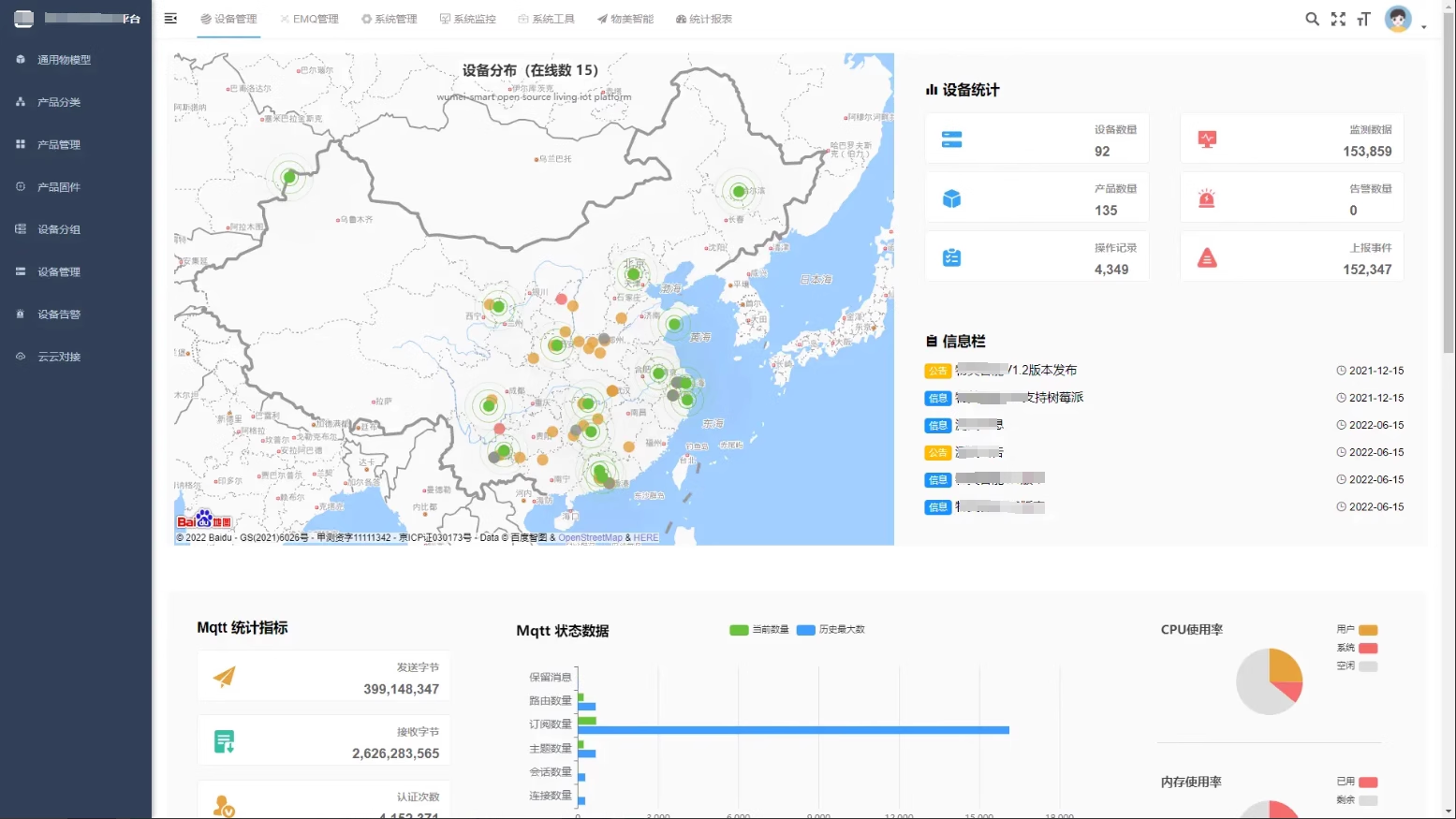1456x819 pixels.
Task: Click the 发送字节 paper plane icon
Action: tap(224, 677)
